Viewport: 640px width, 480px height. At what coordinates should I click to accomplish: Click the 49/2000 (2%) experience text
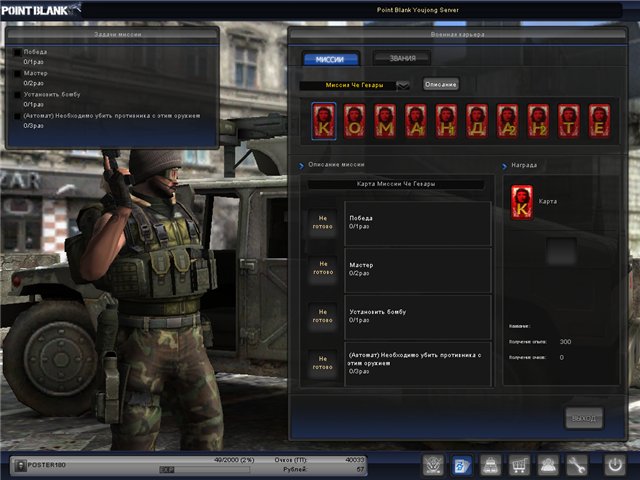click(234, 460)
